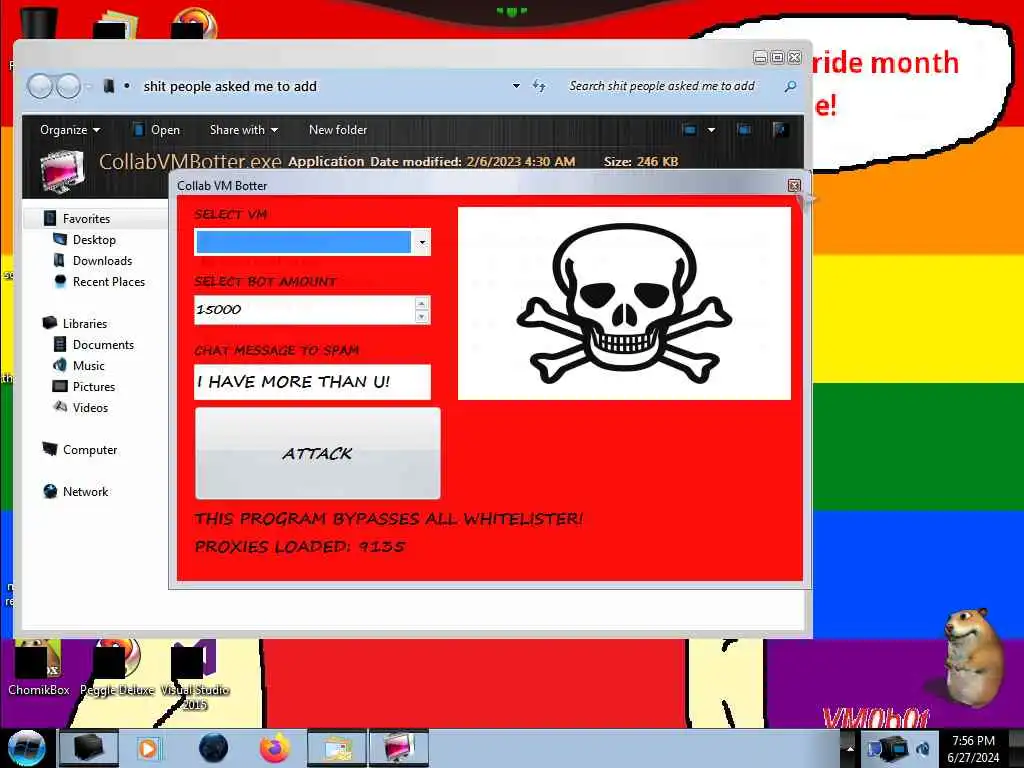
Task: Open Videos library
Action: pos(90,408)
